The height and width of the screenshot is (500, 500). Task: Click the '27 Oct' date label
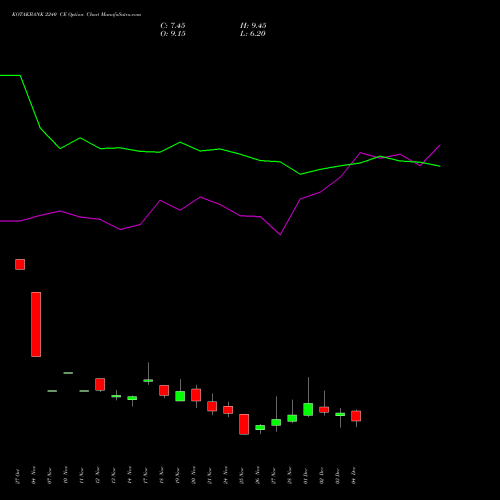[x=18, y=476]
